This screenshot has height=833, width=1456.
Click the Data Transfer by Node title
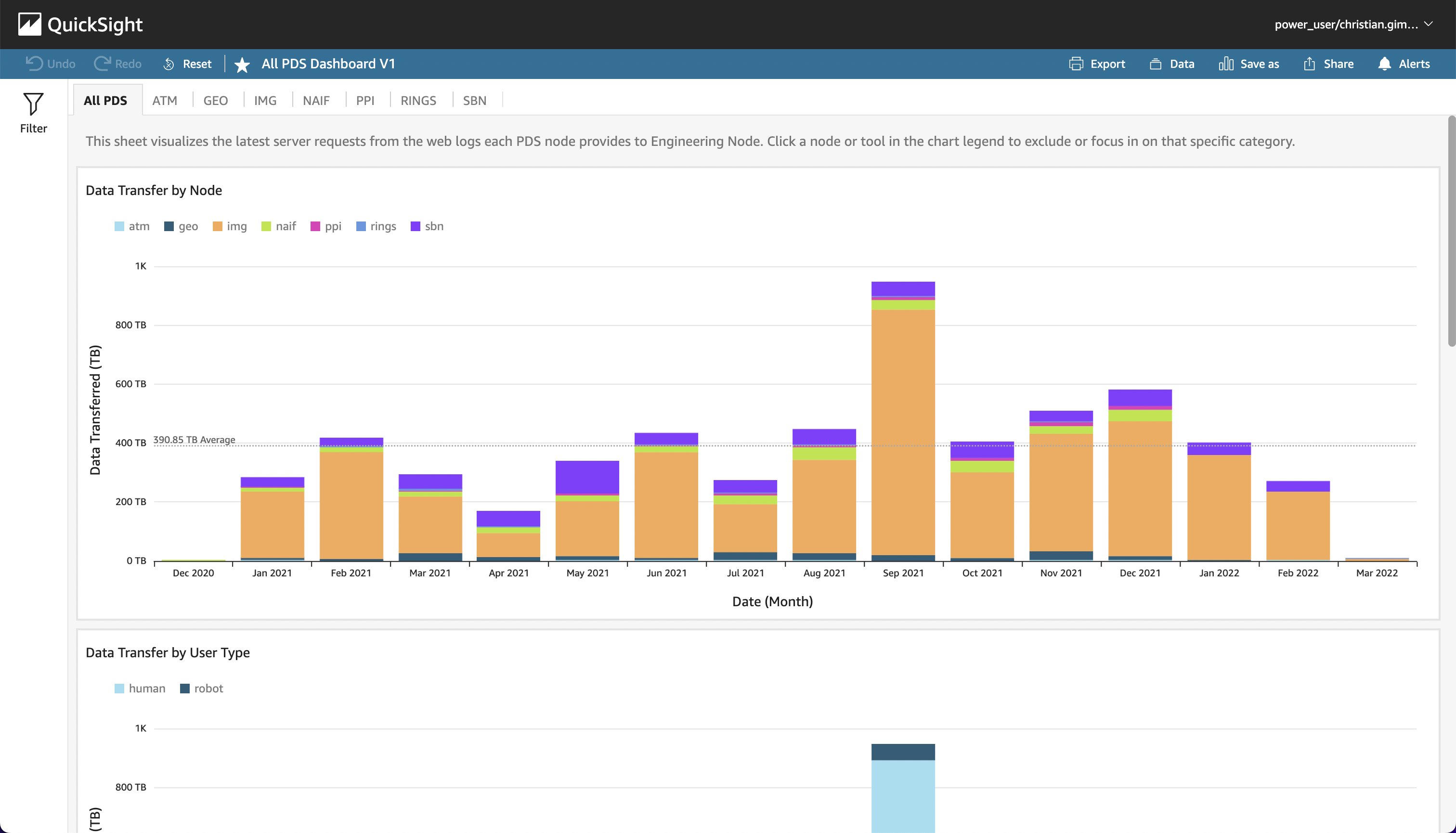tap(154, 191)
